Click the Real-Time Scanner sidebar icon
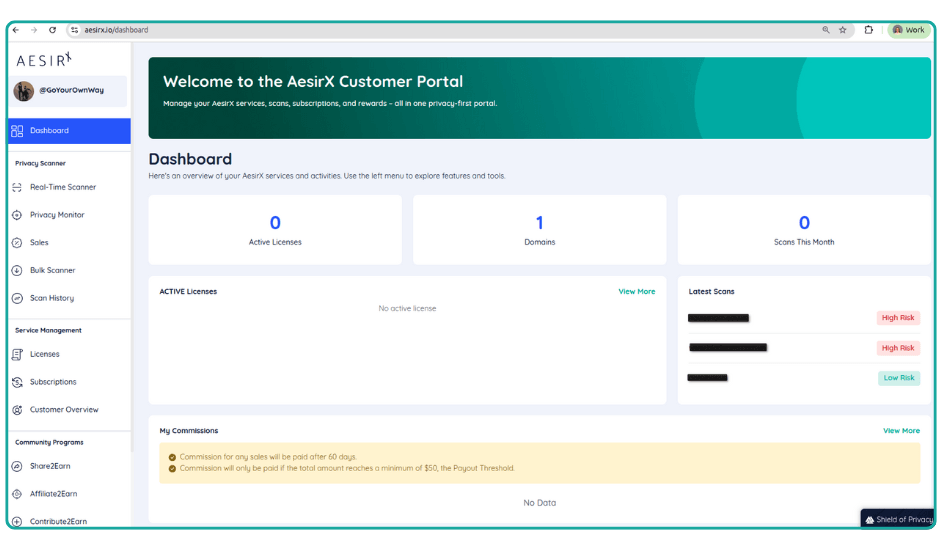This screenshot has height=550, width=942. coord(17,187)
